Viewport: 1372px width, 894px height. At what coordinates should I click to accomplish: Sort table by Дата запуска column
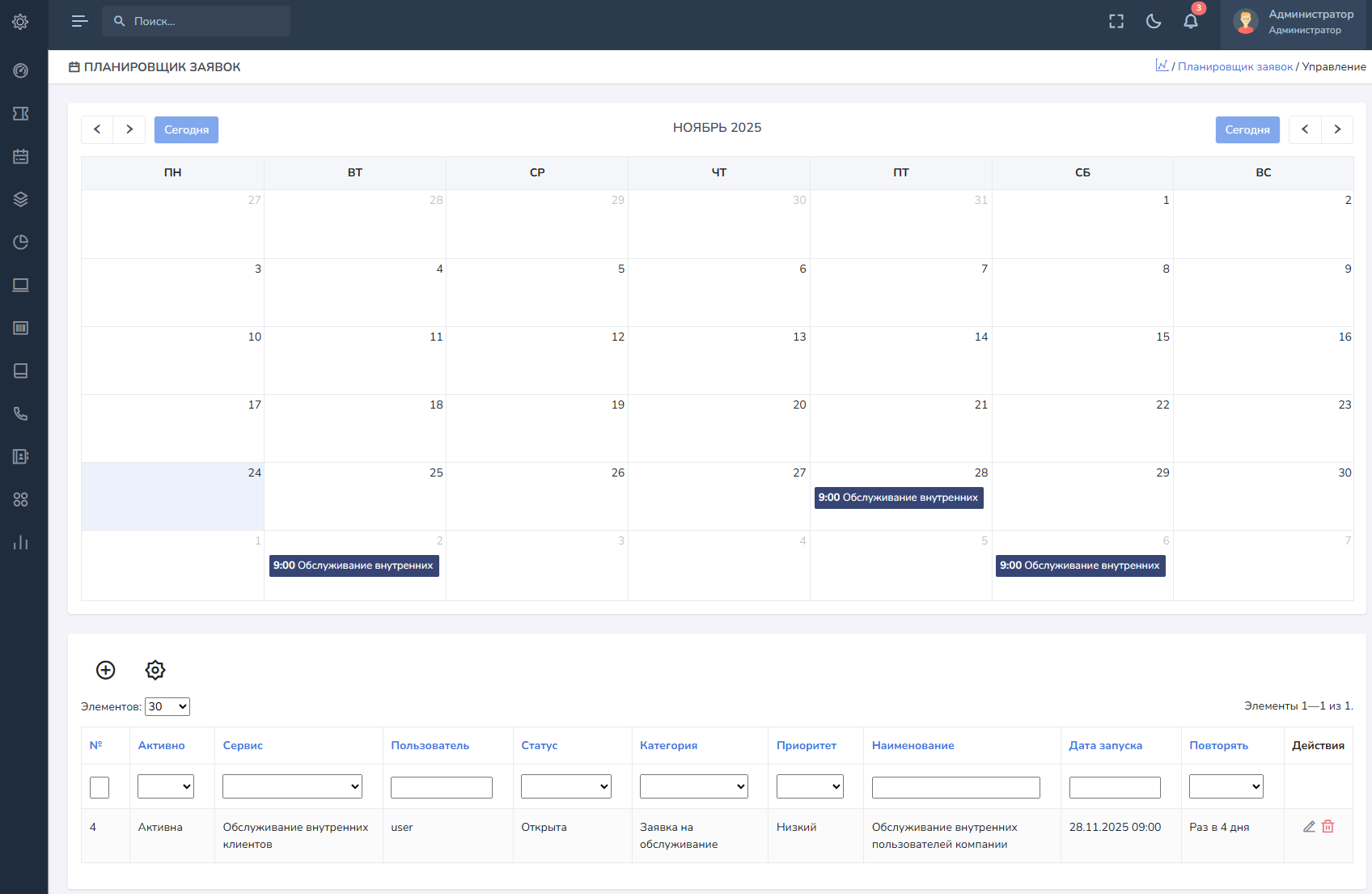tap(1105, 746)
